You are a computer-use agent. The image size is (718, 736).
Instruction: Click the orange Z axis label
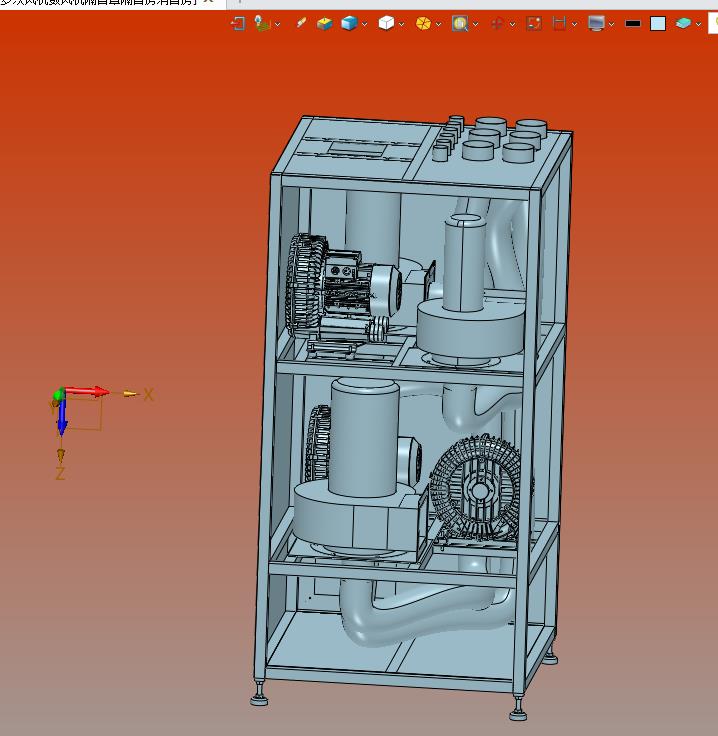pyautogui.click(x=60, y=474)
